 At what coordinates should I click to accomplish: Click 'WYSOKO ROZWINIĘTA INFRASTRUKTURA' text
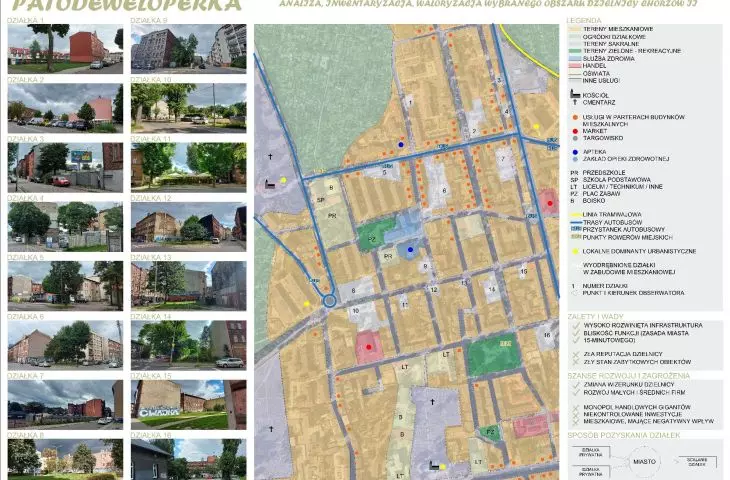pos(643,325)
